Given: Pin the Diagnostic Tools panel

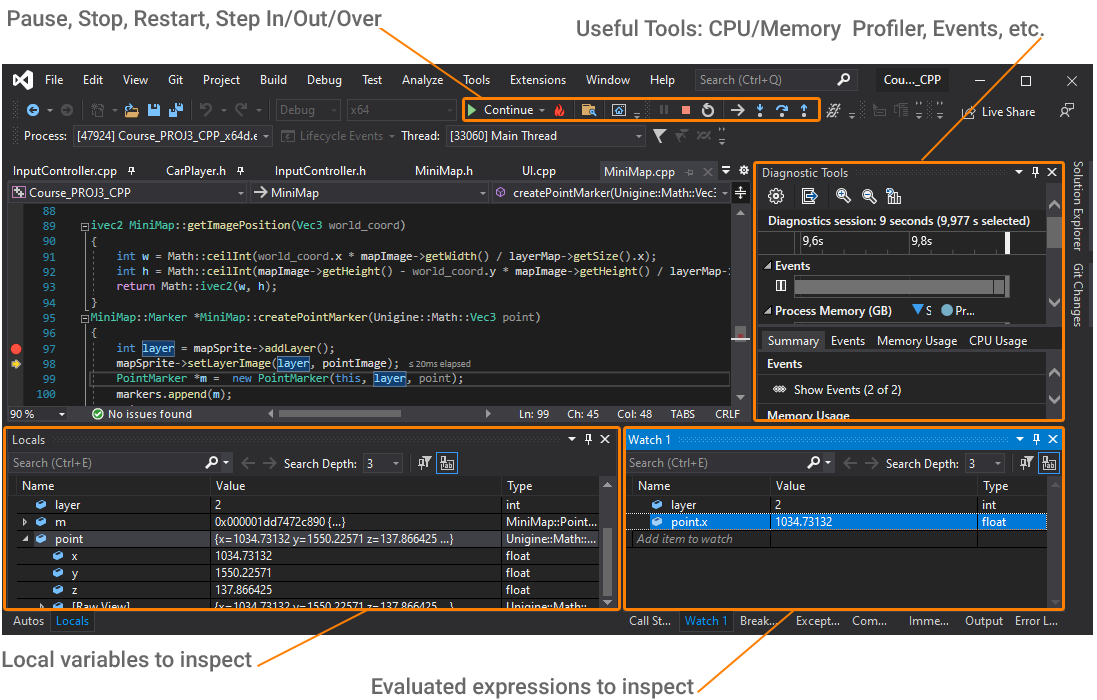Looking at the screenshot, I should click(1035, 173).
